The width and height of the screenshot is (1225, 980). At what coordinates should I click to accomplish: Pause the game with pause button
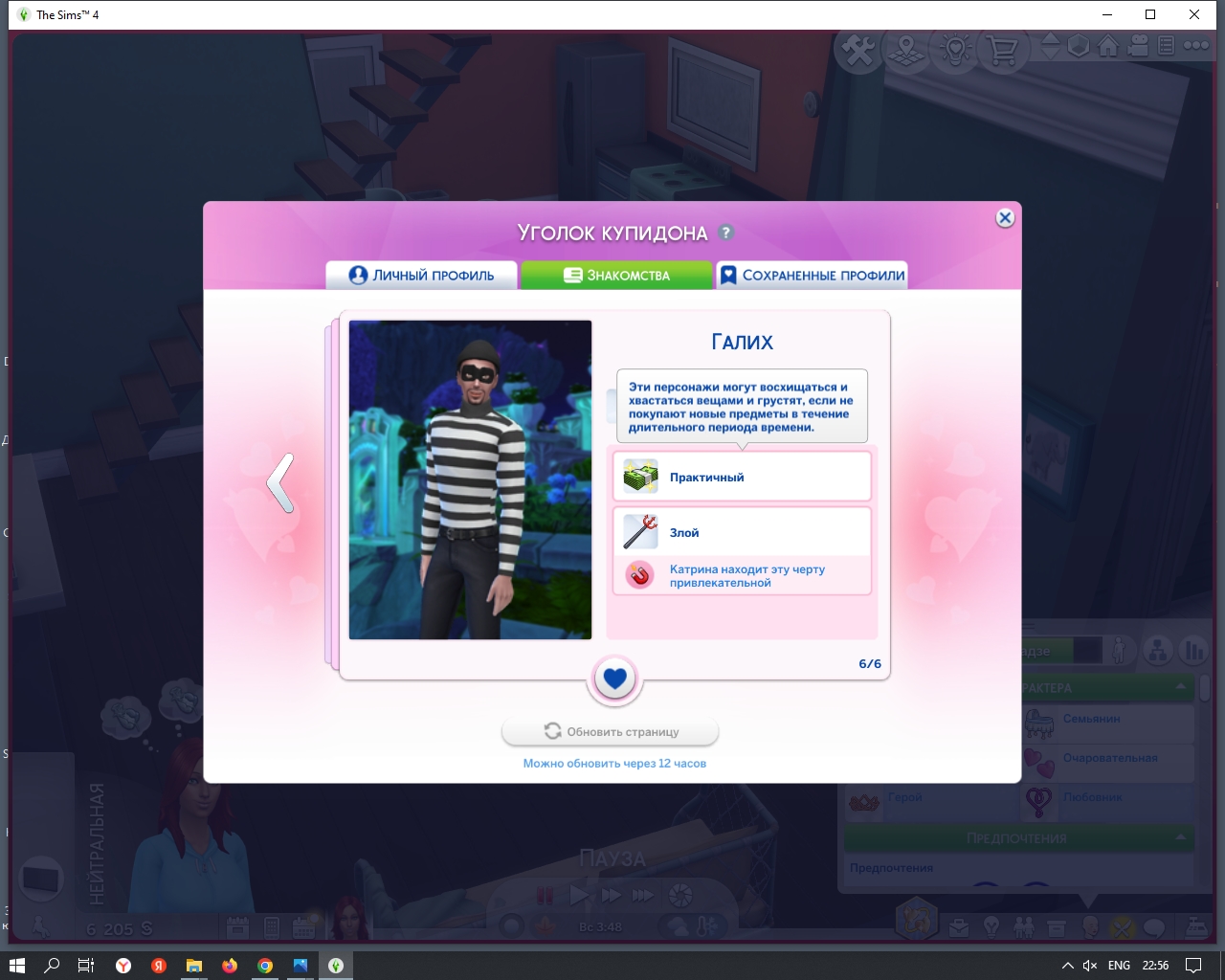click(545, 896)
